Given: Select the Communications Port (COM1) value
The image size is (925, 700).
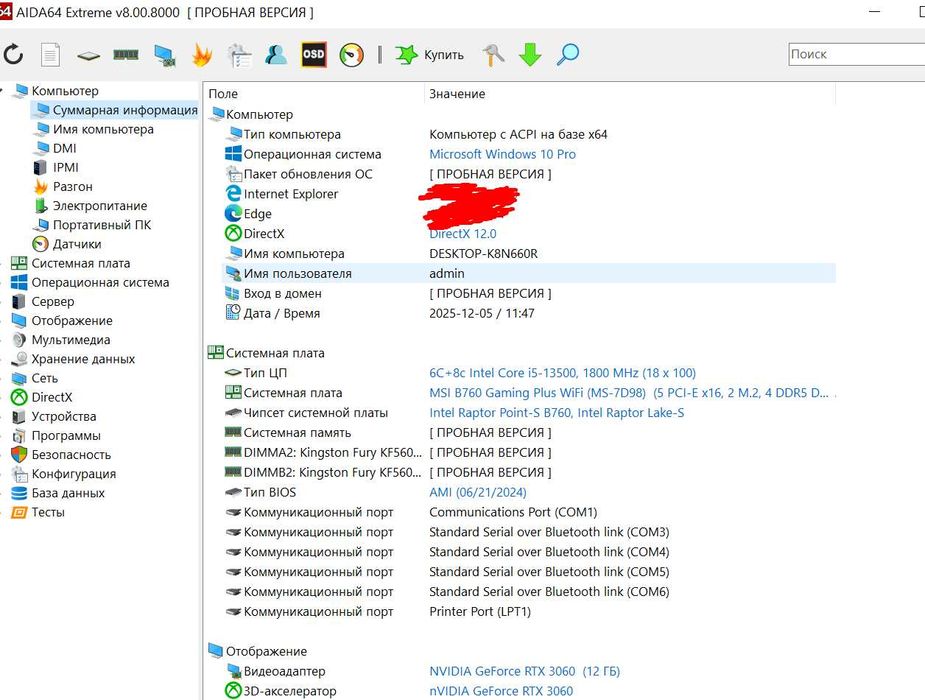Looking at the screenshot, I should [513, 512].
